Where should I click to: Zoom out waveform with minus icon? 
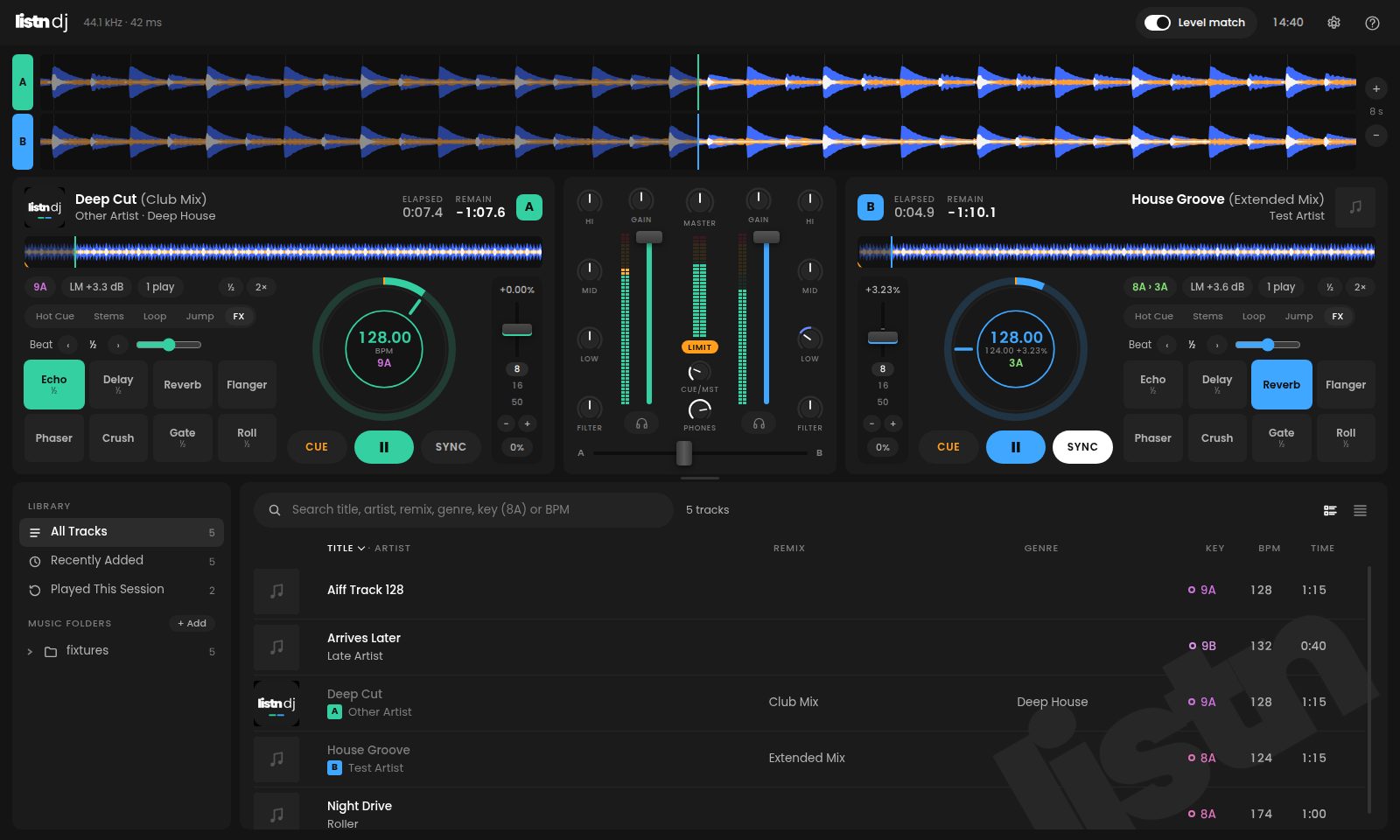[x=1376, y=136]
